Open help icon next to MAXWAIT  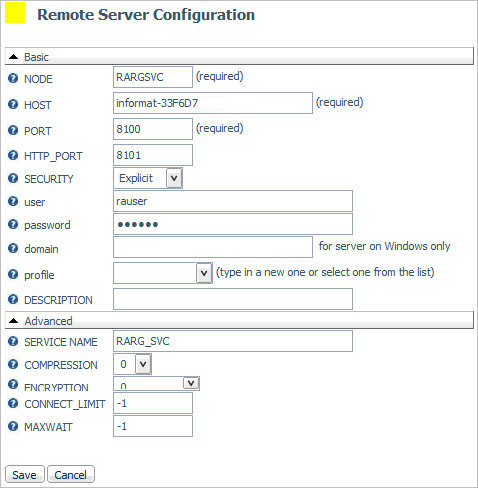[13, 426]
